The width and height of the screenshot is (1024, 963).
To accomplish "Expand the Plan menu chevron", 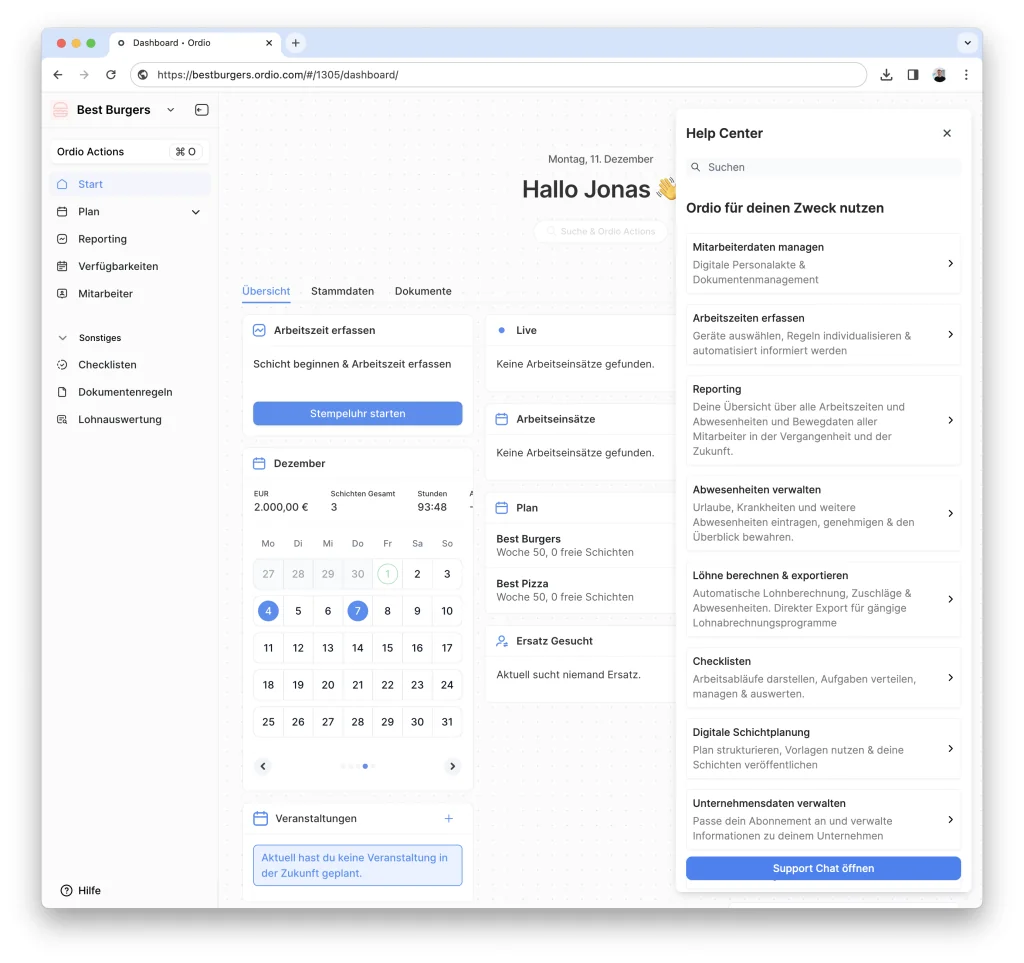I will (196, 212).
